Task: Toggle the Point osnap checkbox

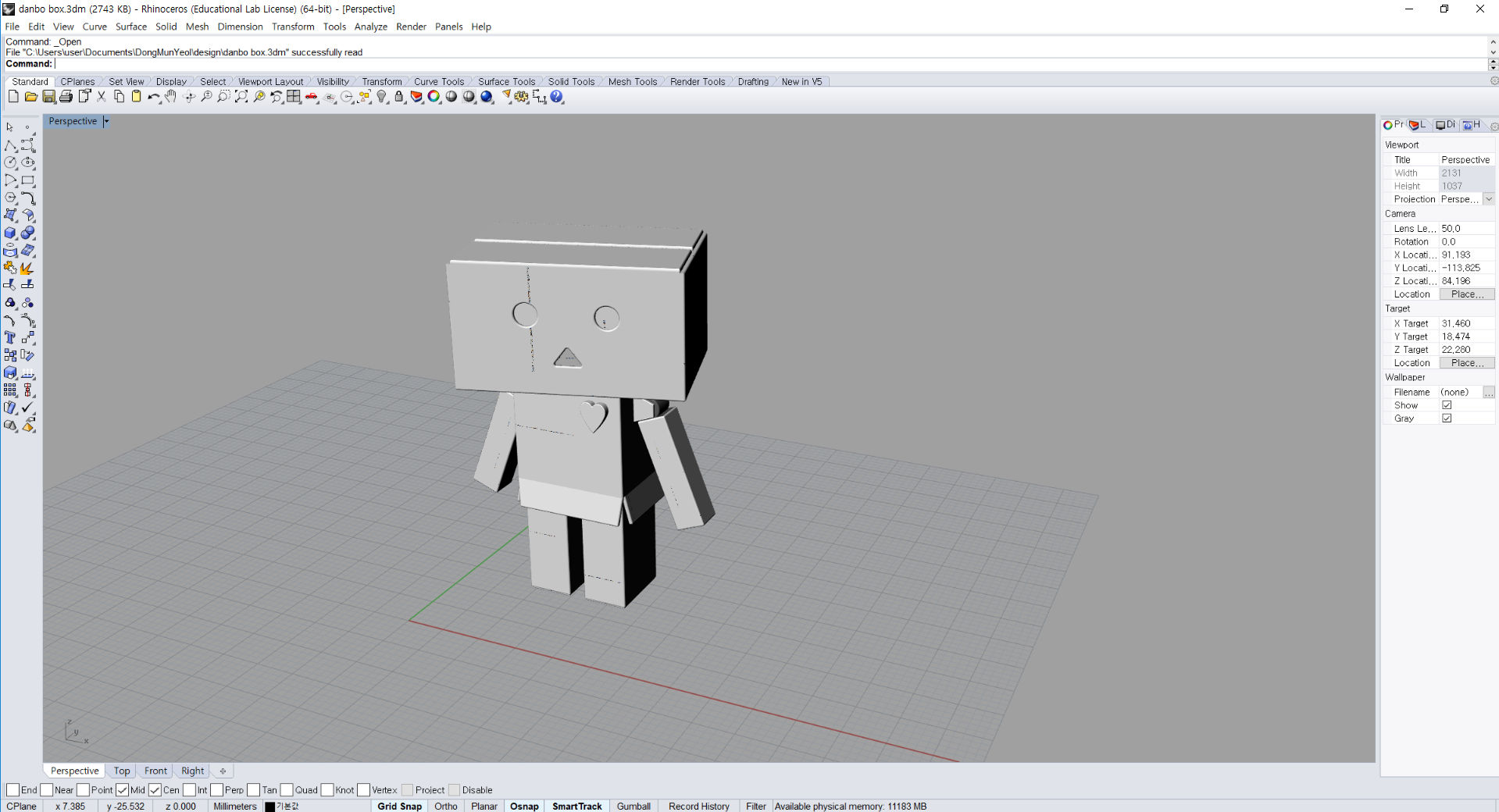Action: click(x=83, y=790)
